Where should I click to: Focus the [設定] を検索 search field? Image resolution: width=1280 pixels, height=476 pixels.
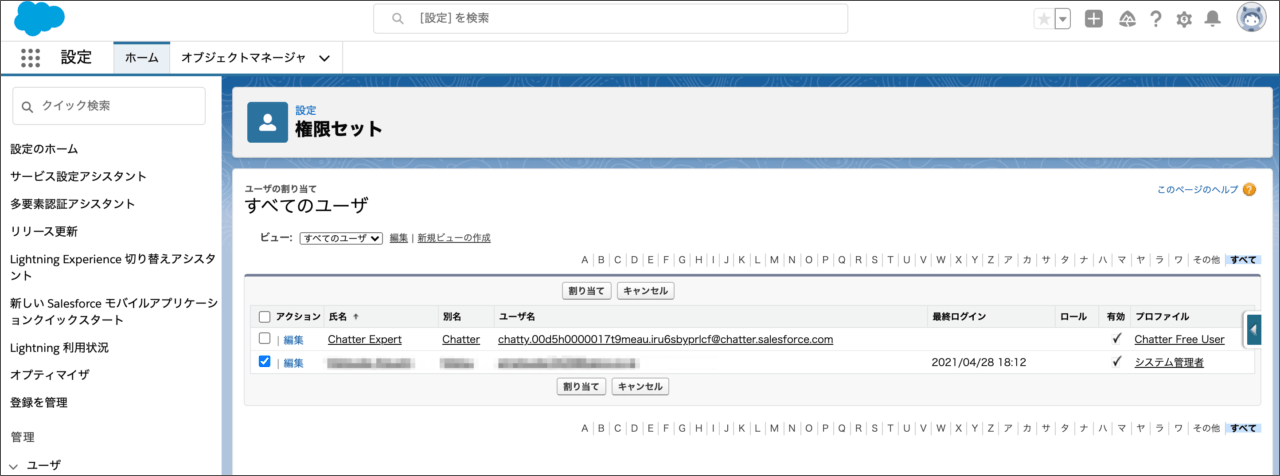[x=610, y=19]
